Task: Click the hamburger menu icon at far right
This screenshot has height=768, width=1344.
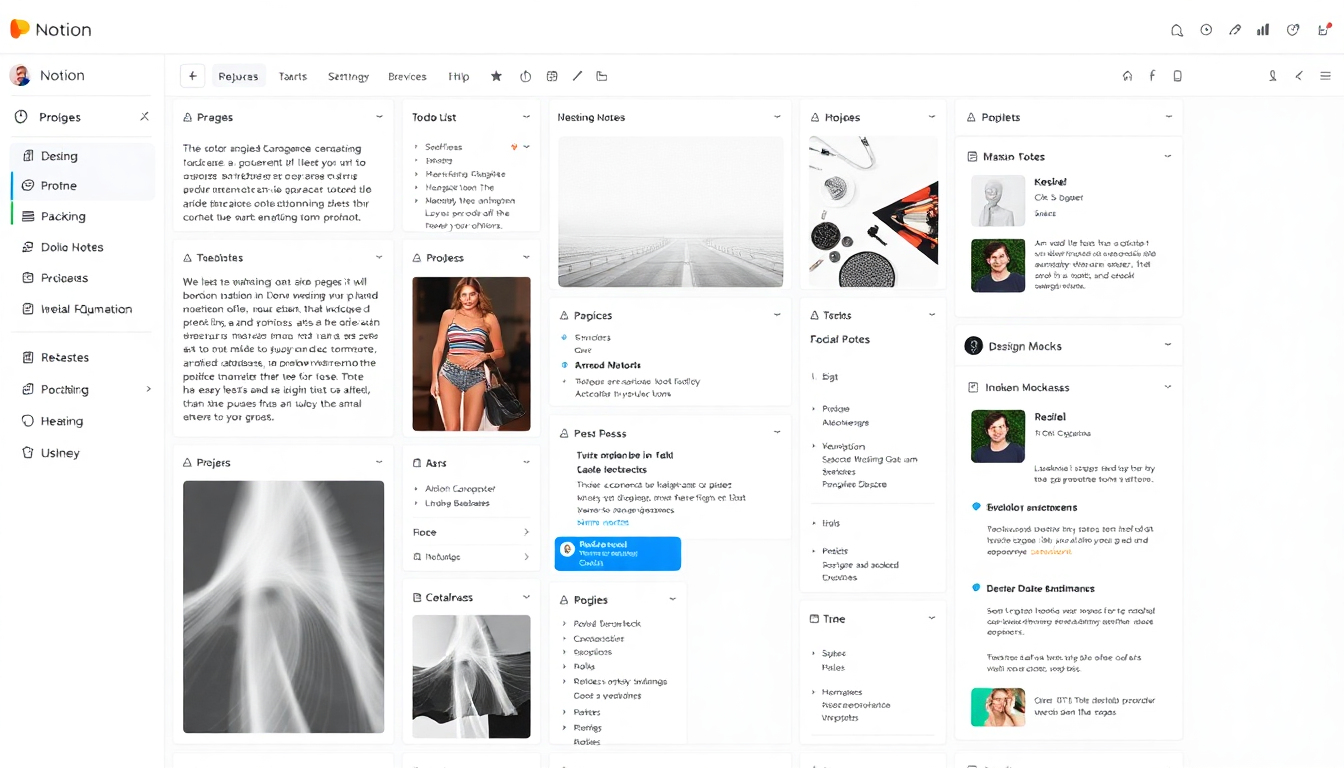Action: 1325,76
